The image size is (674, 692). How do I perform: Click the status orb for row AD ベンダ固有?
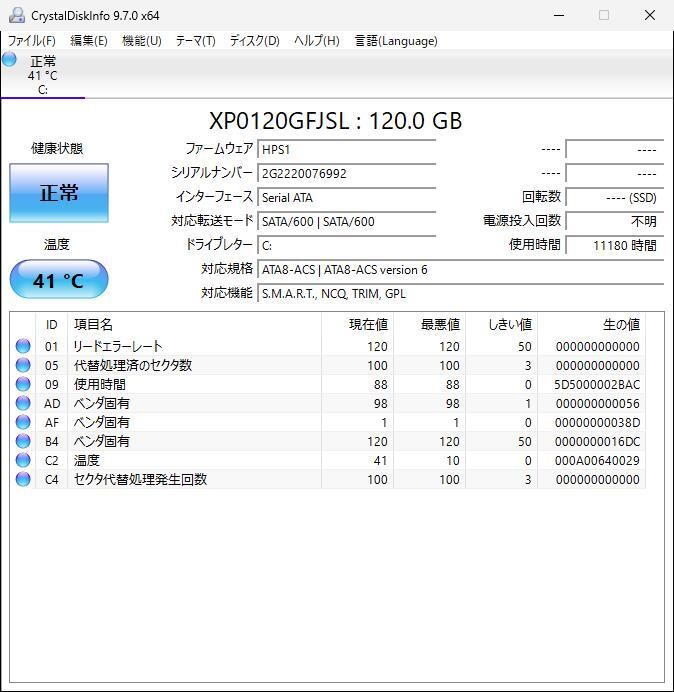click(x=23, y=403)
